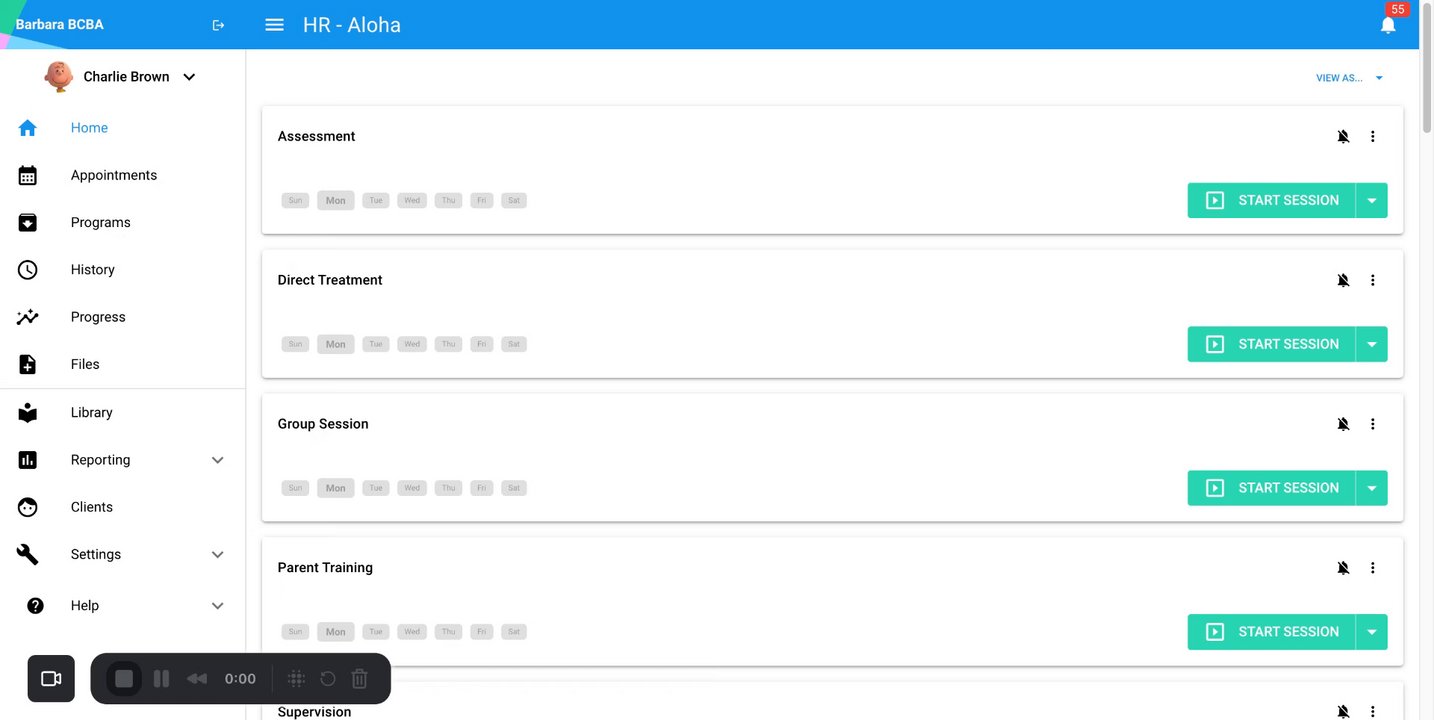Viewport: 1434px width, 720px height.
Task: Click the Library book icon
Action: pyautogui.click(x=28, y=412)
